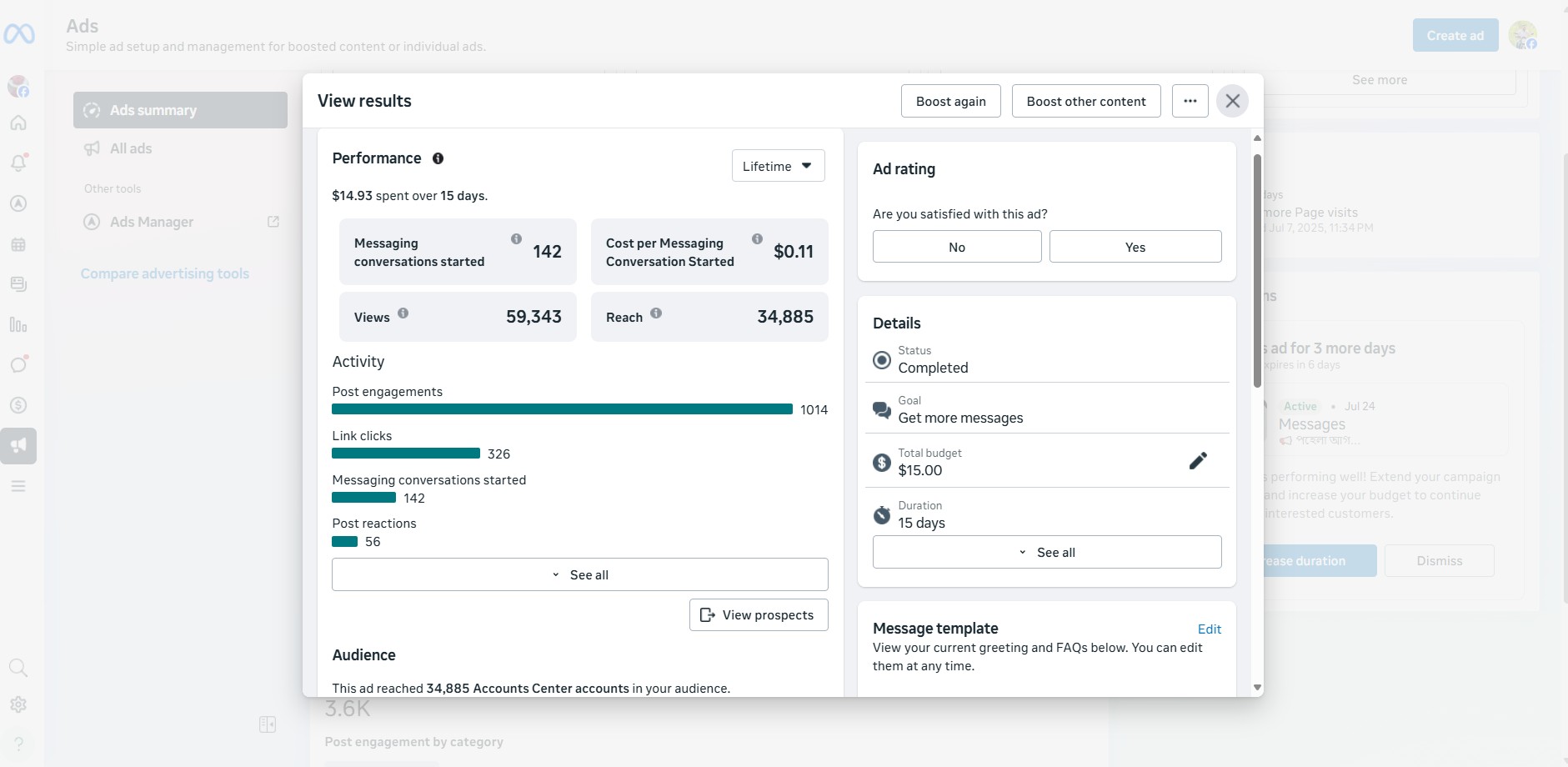The image size is (1568, 767).
Task: Open the Ads summary menu item
Action: coord(180,110)
